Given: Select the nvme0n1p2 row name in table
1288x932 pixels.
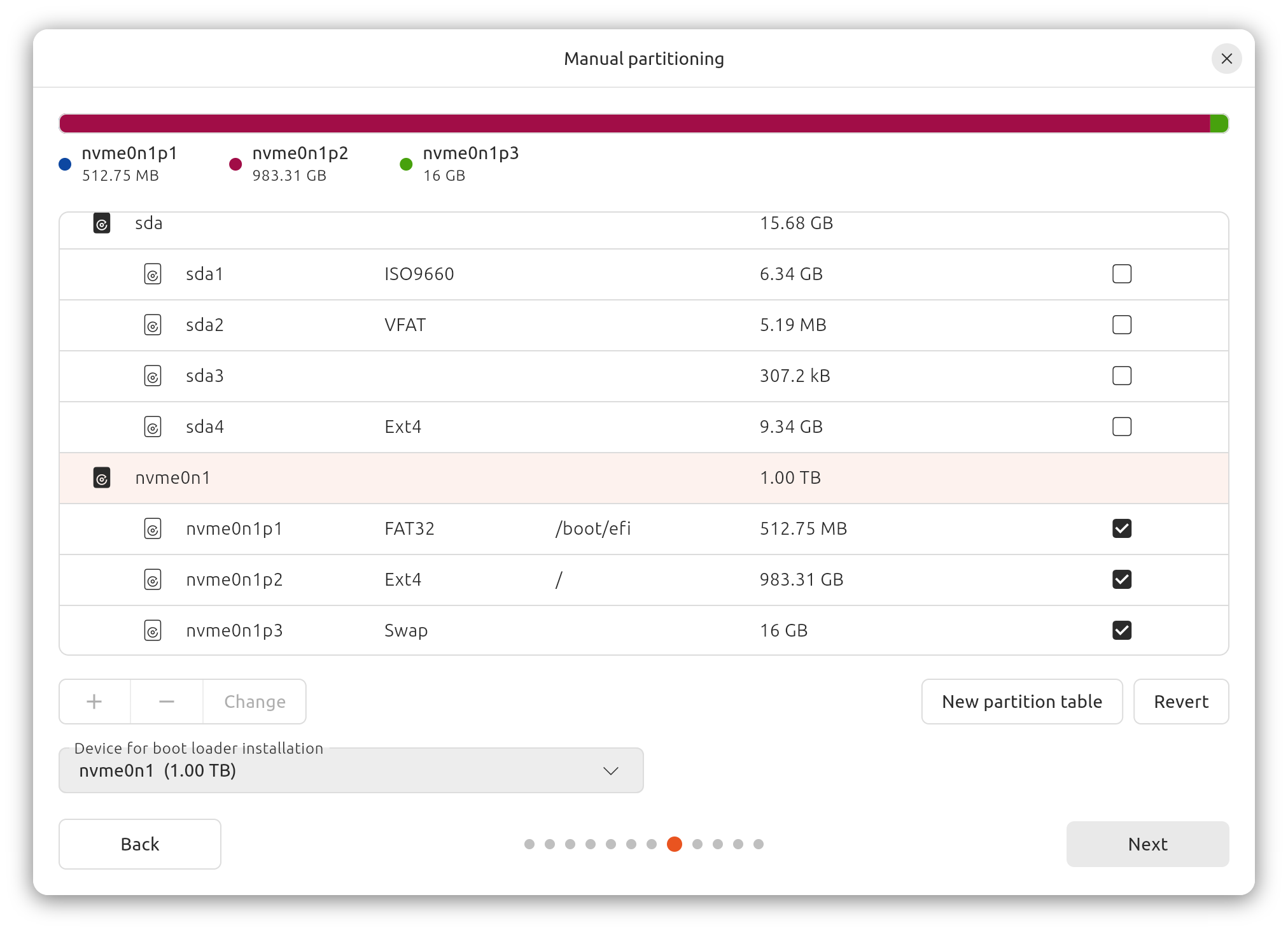Looking at the screenshot, I should (234, 580).
